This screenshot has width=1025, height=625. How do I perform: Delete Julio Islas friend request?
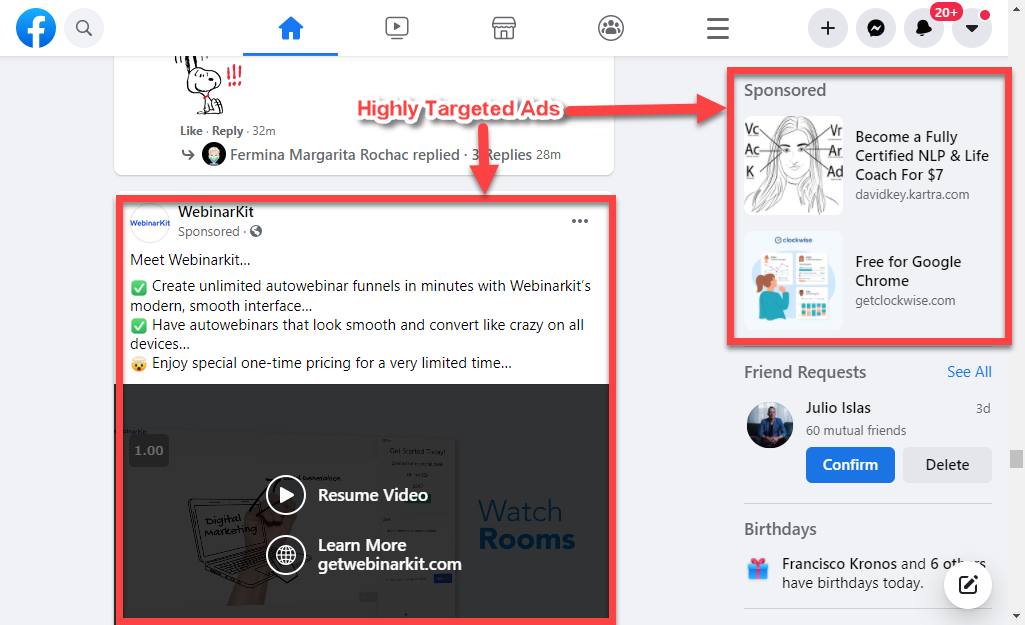947,465
